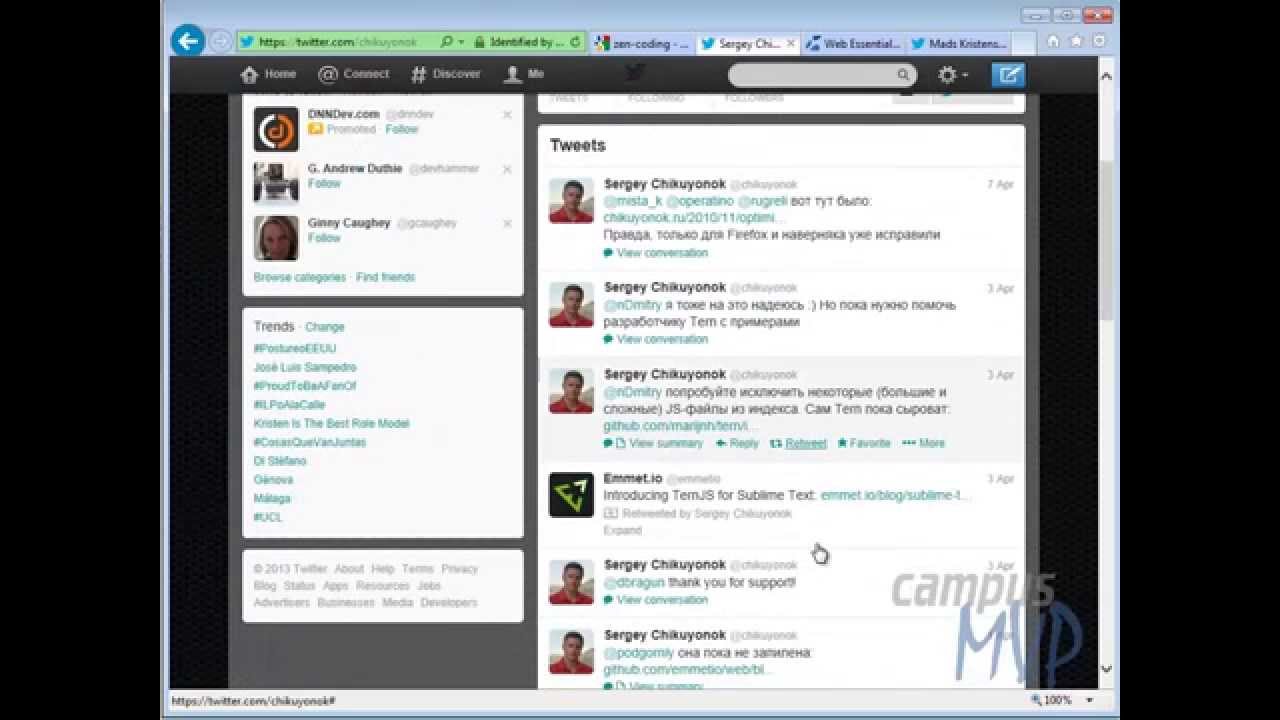Click the Twitter bird logo in nav bar

point(636,72)
